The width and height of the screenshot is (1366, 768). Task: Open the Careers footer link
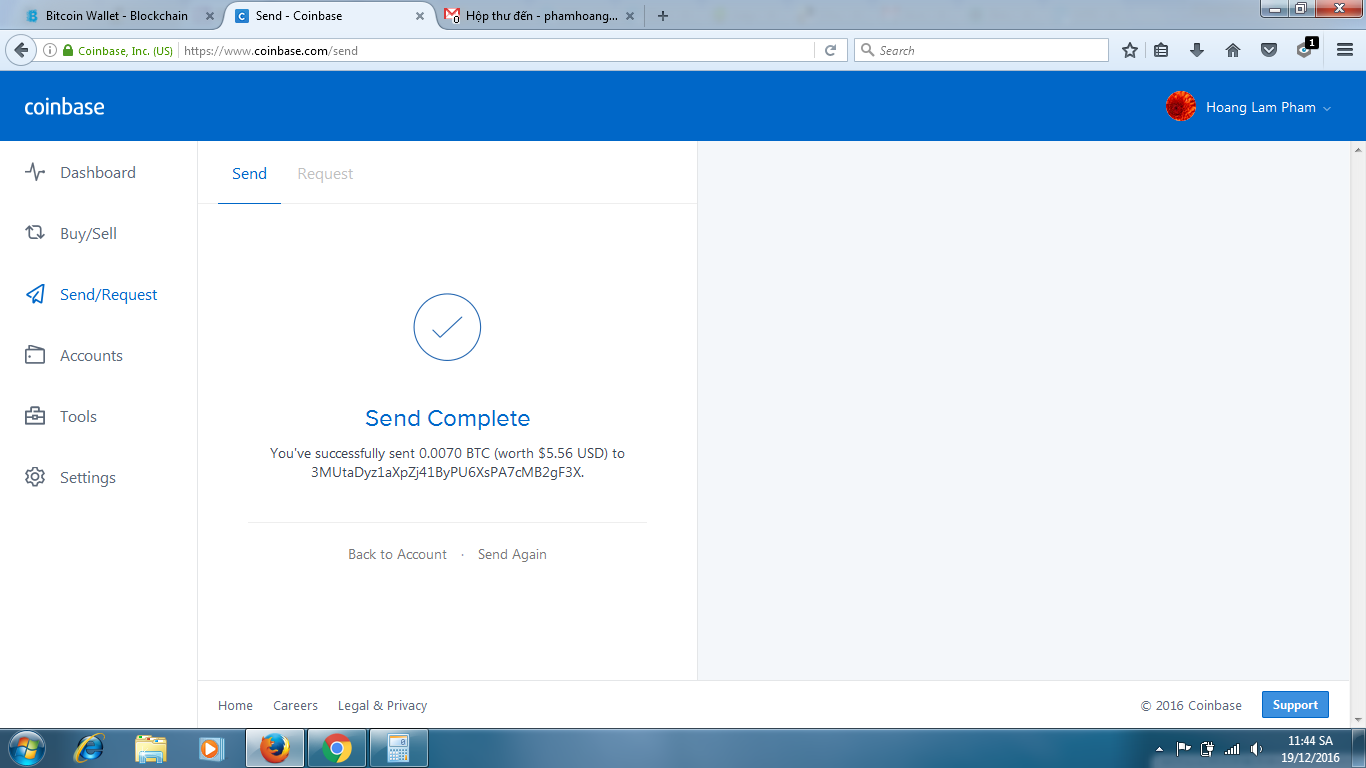click(x=295, y=705)
